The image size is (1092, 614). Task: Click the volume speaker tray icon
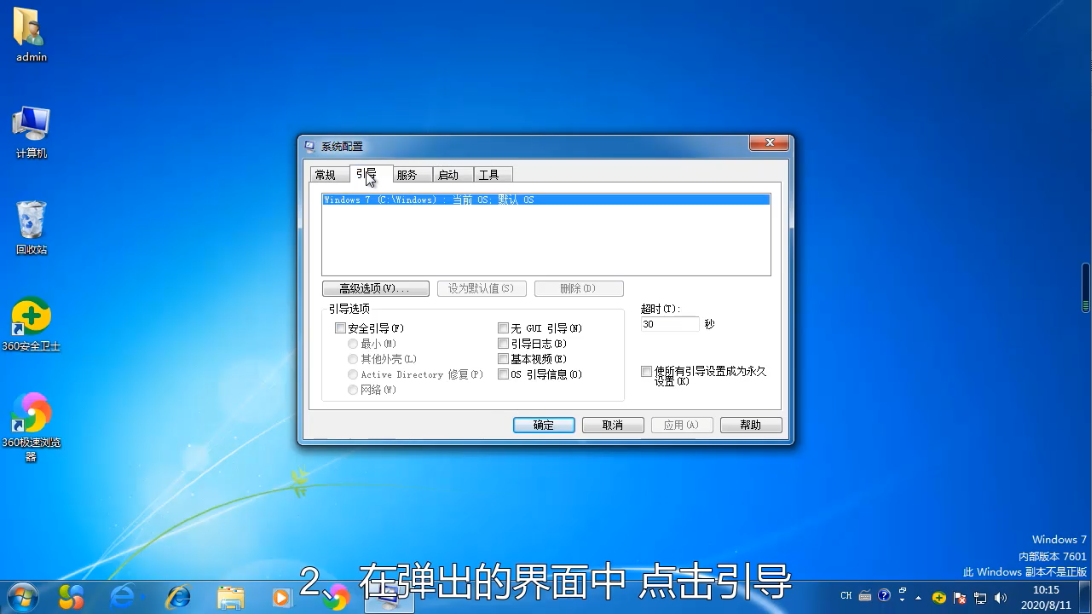click(1001, 597)
